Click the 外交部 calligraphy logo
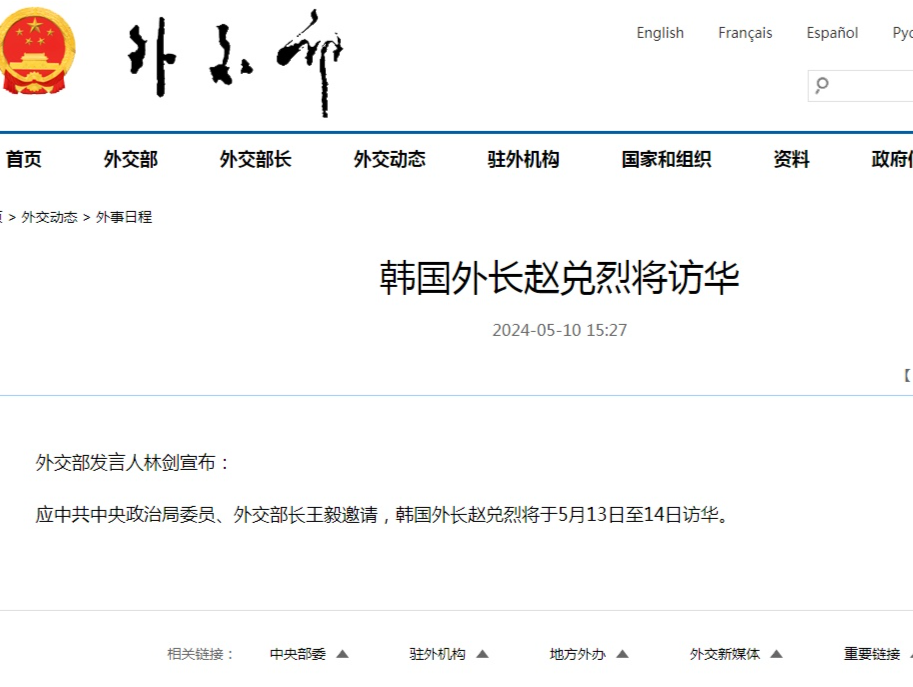913x687 pixels. click(236, 63)
